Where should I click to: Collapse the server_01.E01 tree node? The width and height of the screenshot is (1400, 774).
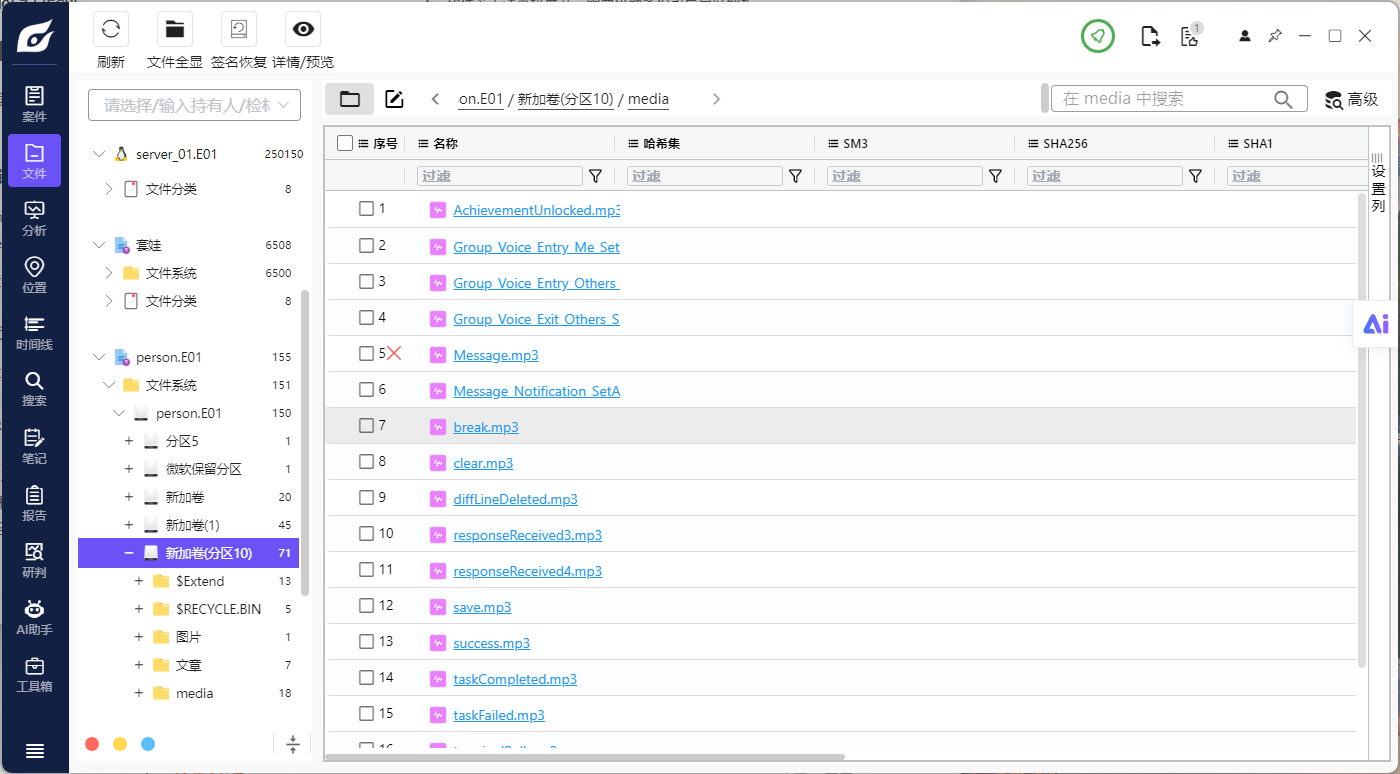click(x=98, y=154)
